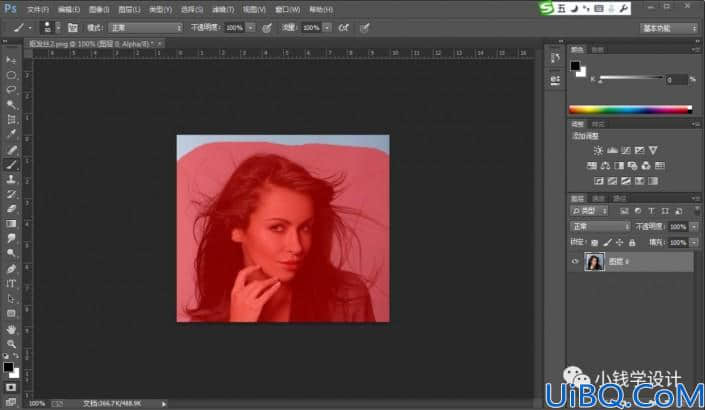705x410 pixels.
Task: Select the History Brush tool
Action: (11, 194)
